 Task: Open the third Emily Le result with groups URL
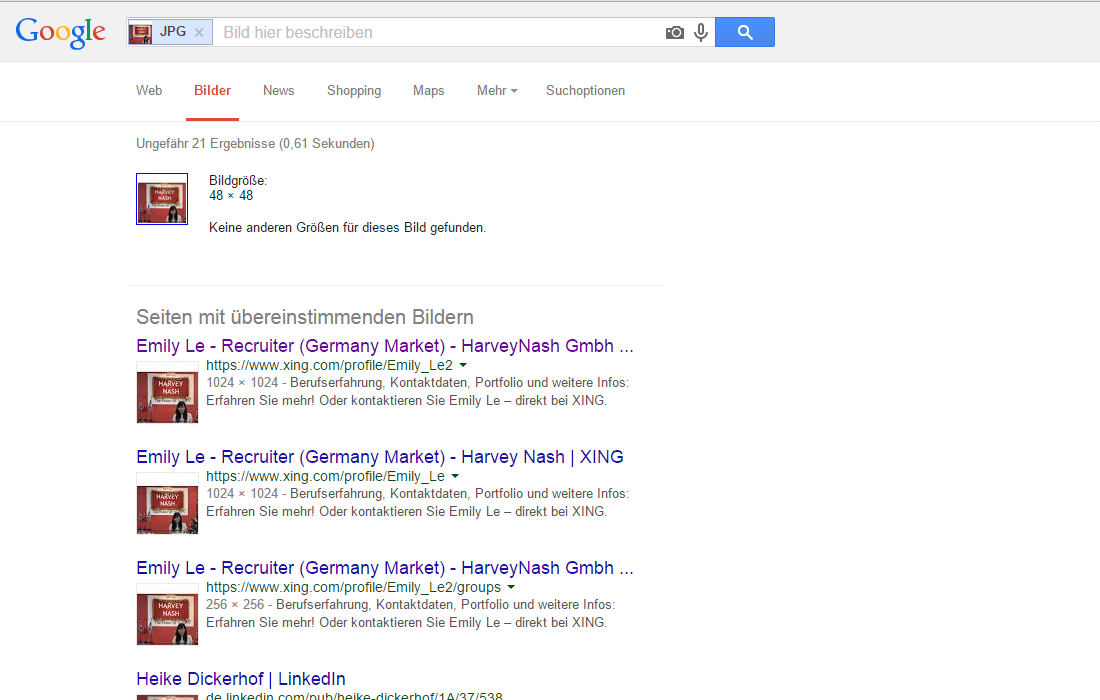(384, 567)
